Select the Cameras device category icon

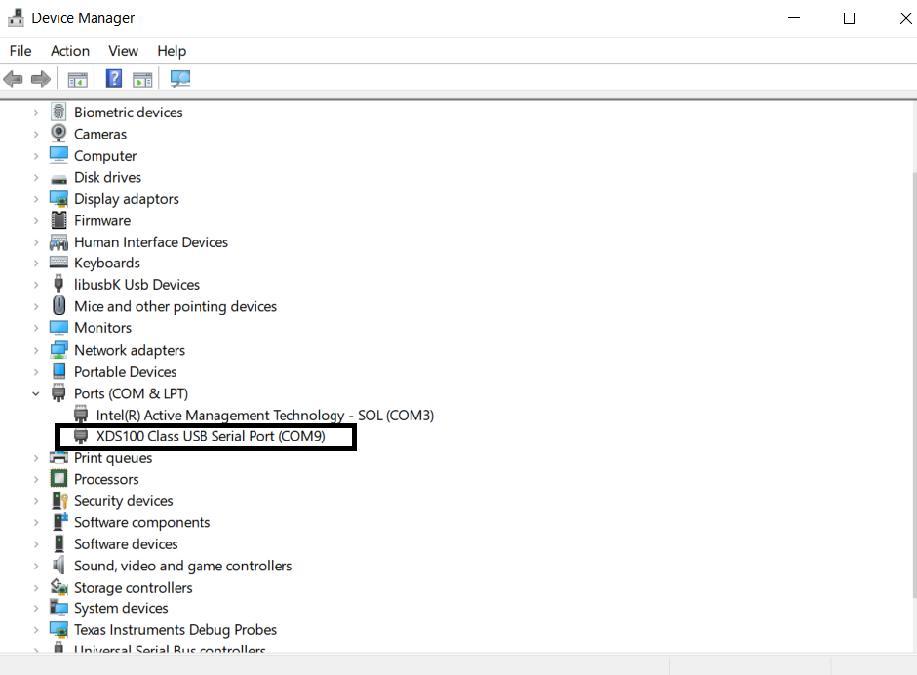tap(59, 134)
